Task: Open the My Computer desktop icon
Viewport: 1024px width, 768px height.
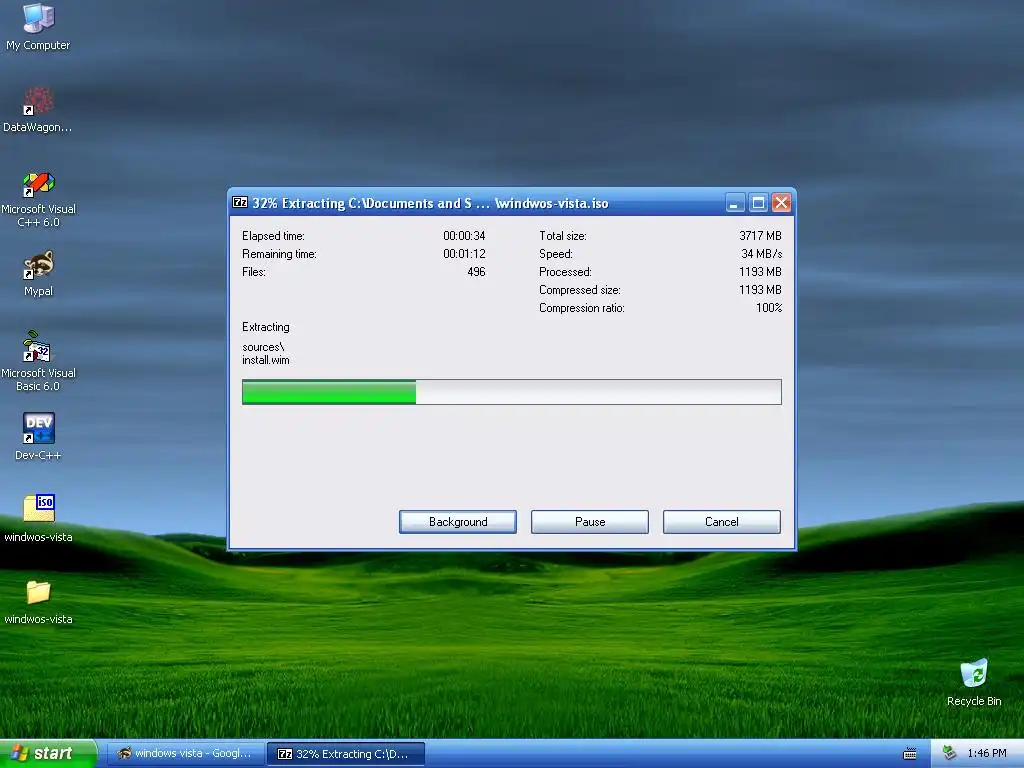Action: pyautogui.click(x=38, y=26)
